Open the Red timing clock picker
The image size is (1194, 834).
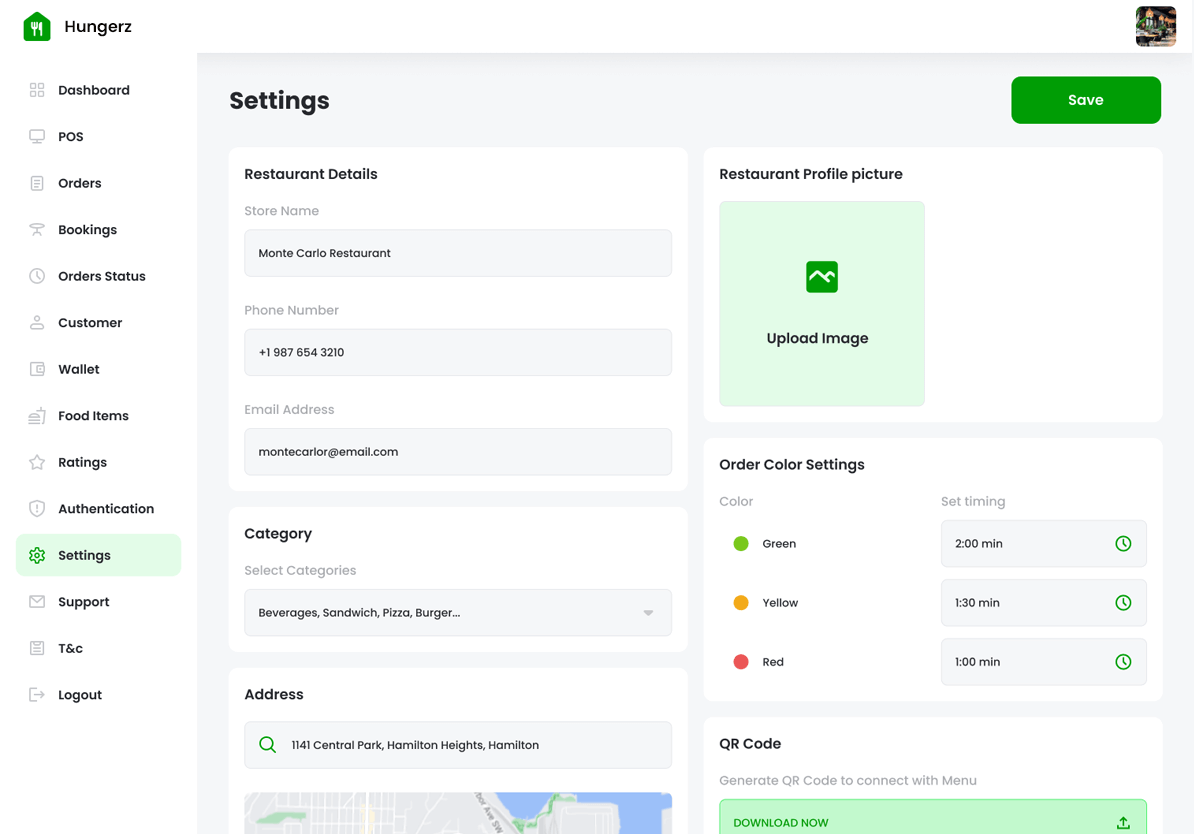click(x=1123, y=662)
